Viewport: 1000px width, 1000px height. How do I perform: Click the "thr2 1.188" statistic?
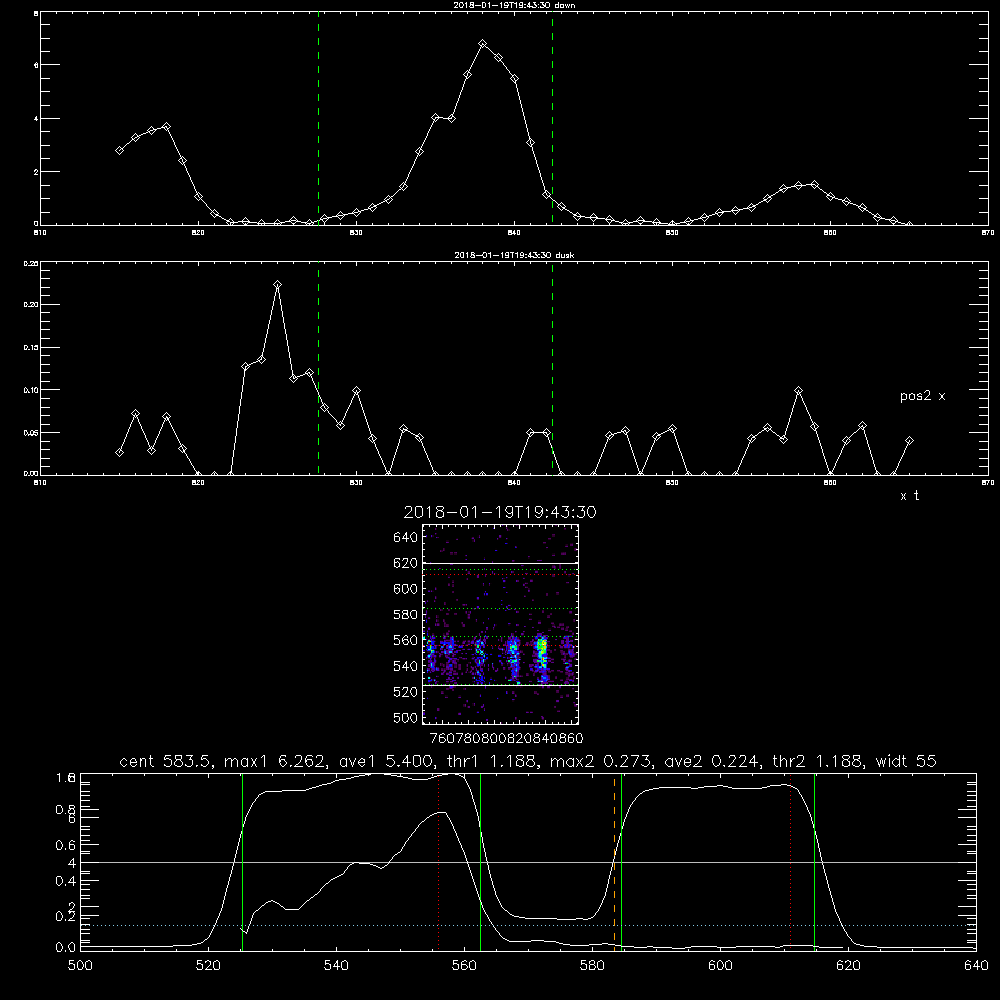[x=818, y=761]
